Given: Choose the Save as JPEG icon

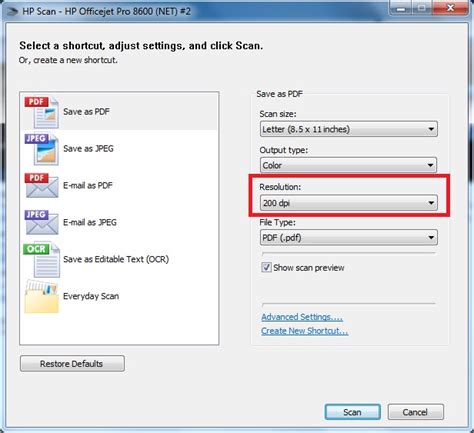Looking at the screenshot, I should [x=42, y=149].
